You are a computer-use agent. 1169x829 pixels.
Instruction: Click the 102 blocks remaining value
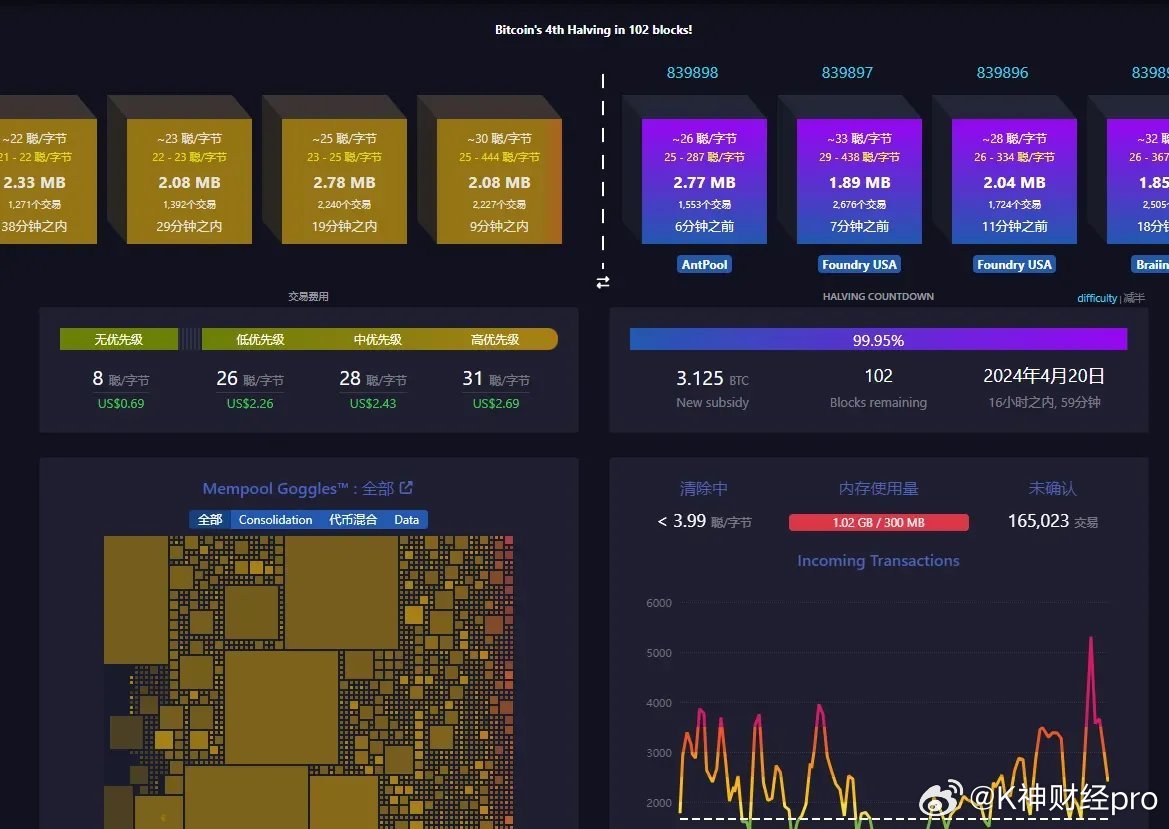(878, 376)
